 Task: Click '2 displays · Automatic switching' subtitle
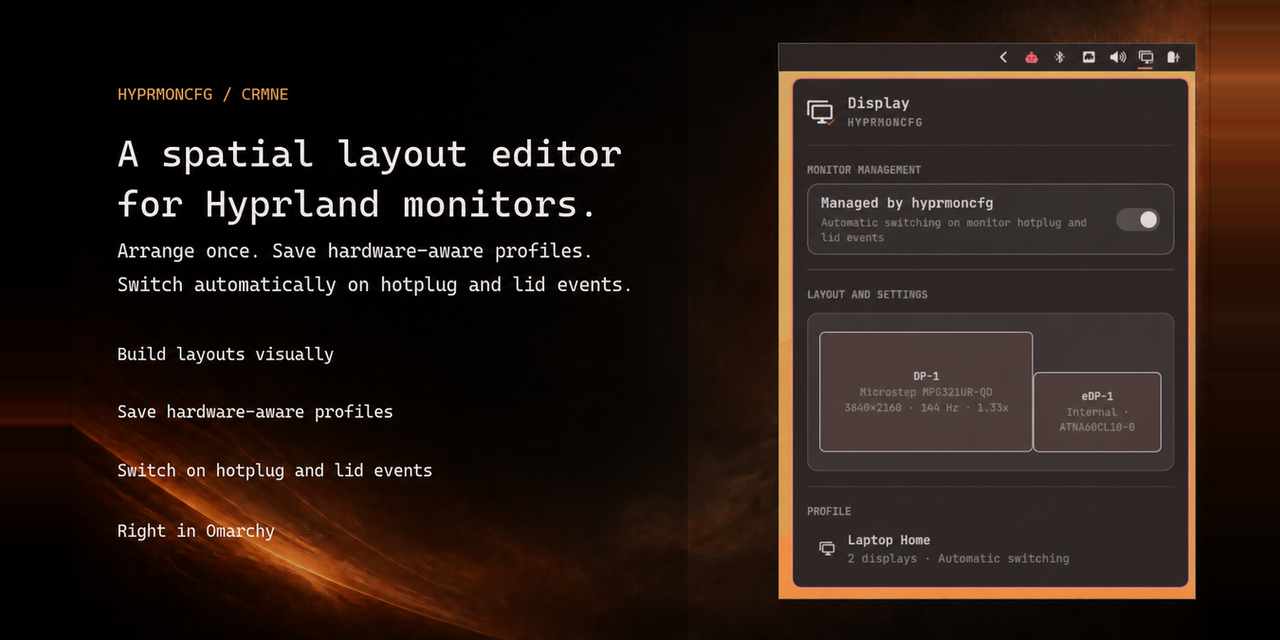click(958, 558)
